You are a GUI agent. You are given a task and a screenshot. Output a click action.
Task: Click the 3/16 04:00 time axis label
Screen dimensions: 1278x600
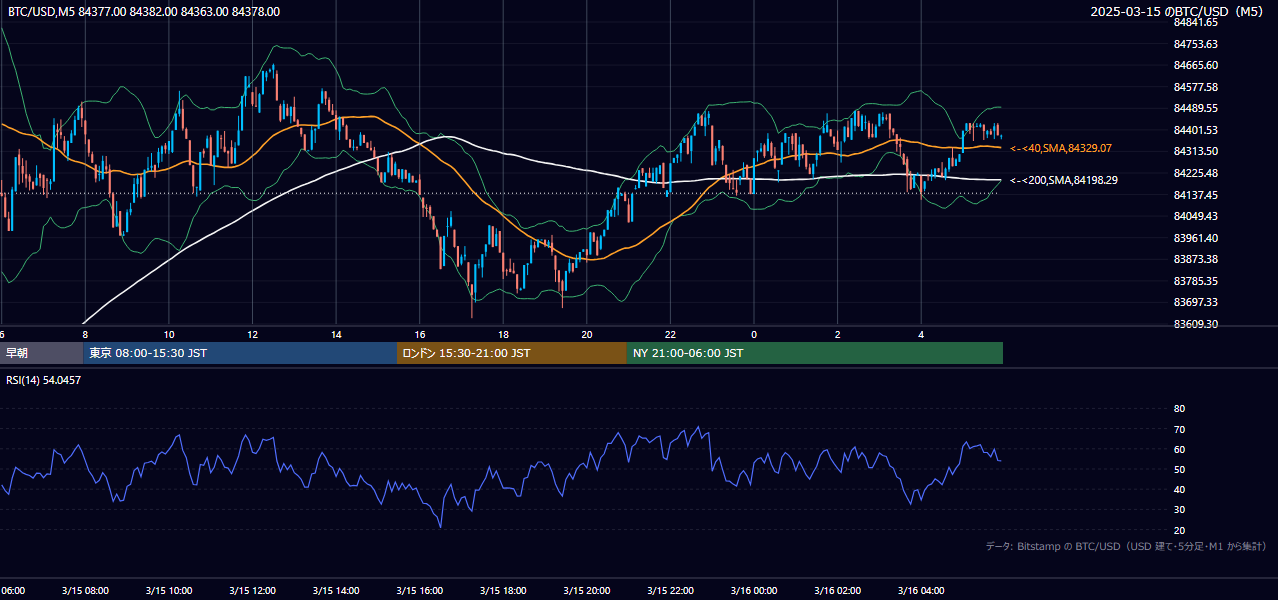[921, 590]
